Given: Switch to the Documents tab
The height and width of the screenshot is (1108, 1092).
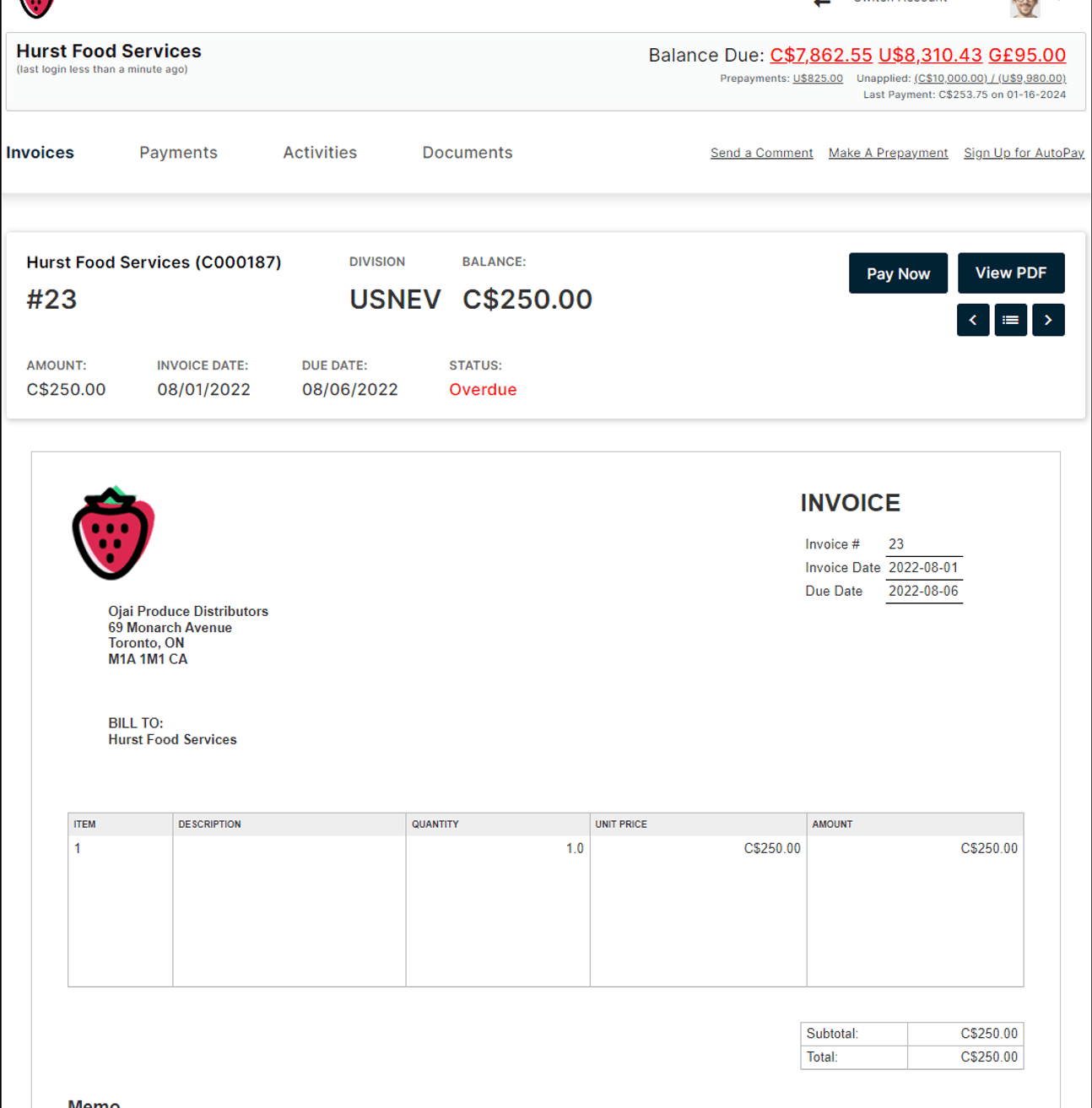Looking at the screenshot, I should pos(468,153).
